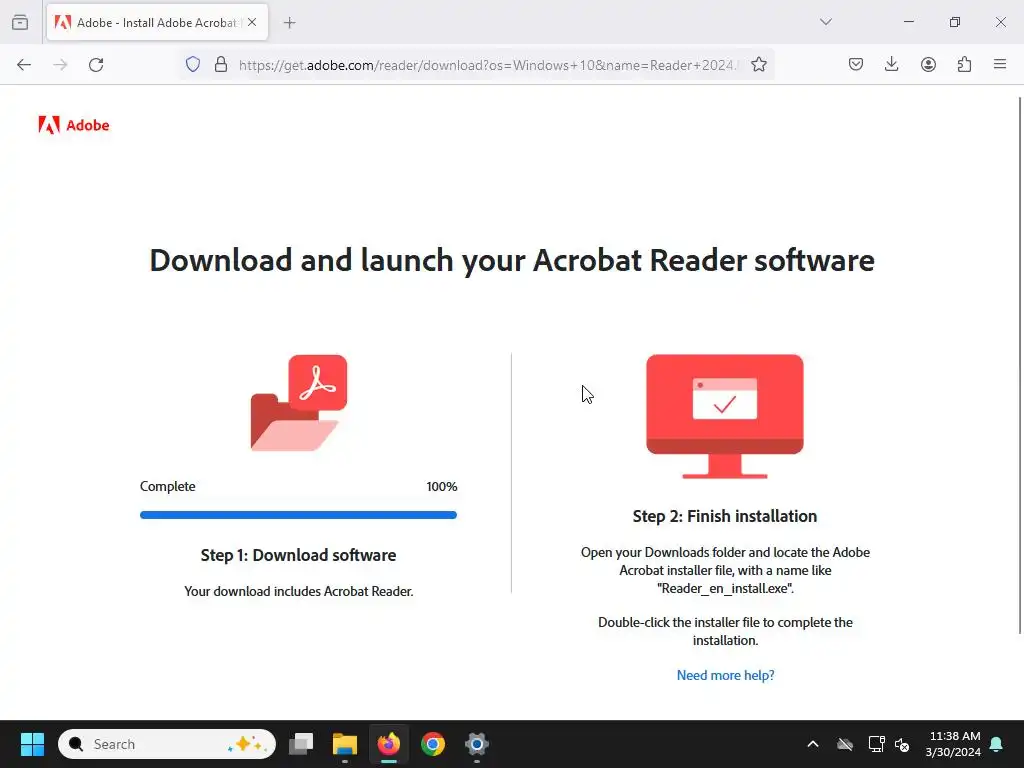Screen dimensions: 1024x768
Task: Go back to the previous page
Action: pos(24,65)
